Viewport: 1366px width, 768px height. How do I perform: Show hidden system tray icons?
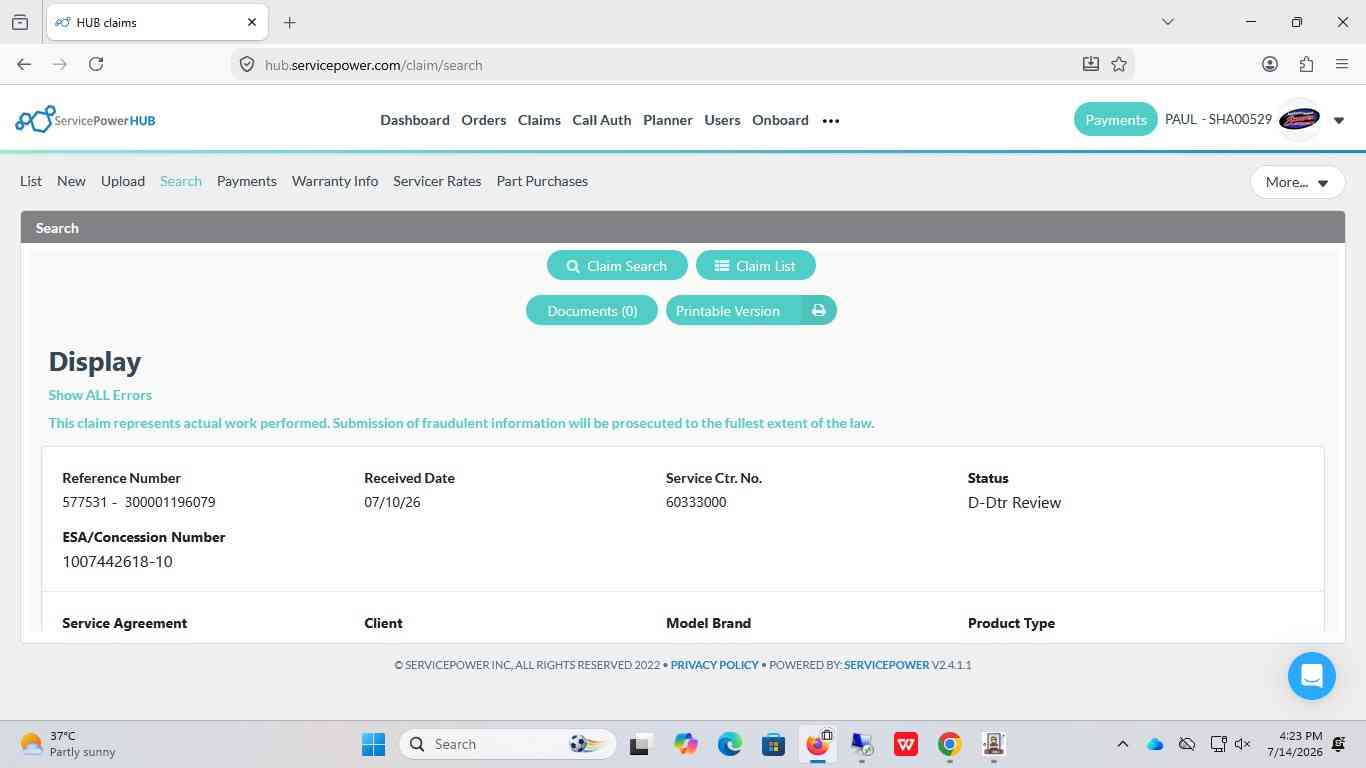click(1122, 744)
